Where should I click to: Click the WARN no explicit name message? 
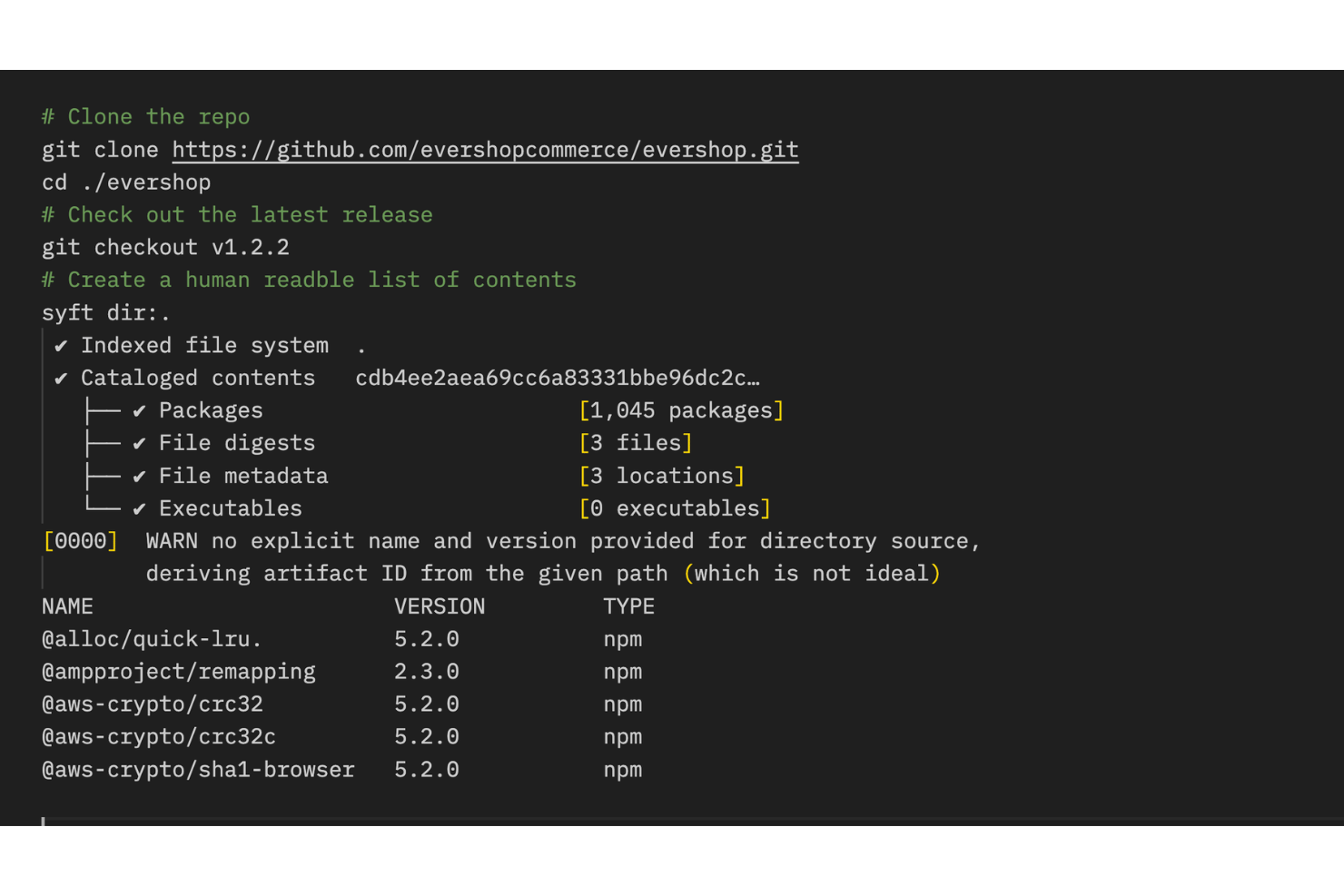tap(563, 557)
